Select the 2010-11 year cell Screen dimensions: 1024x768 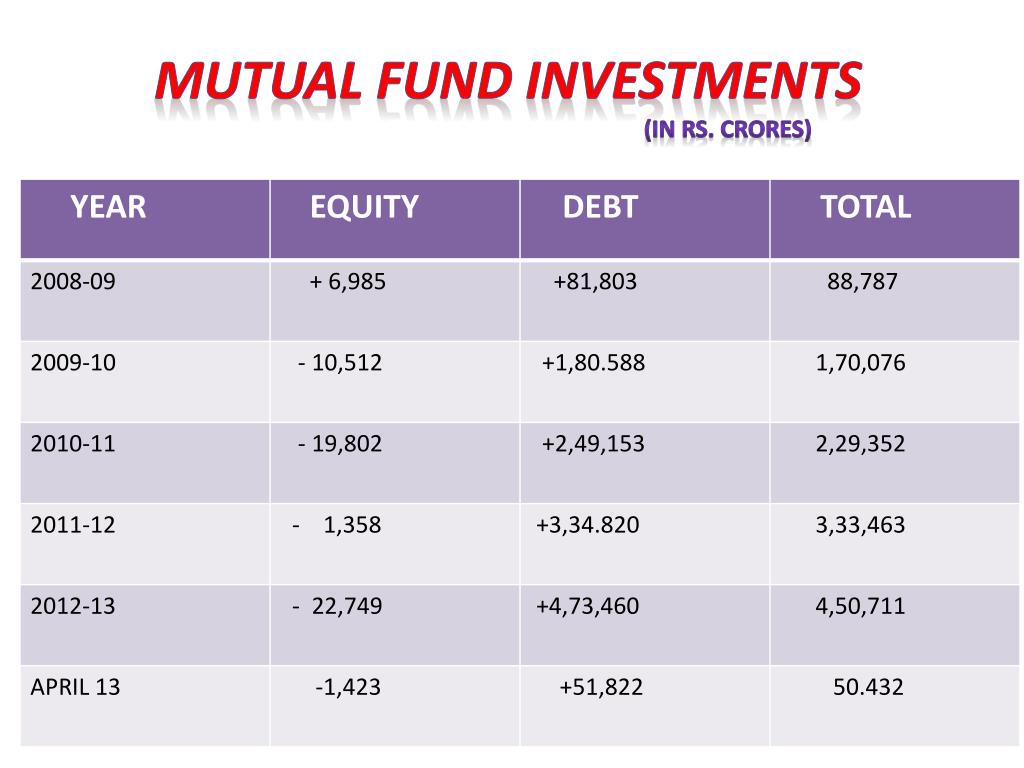pyautogui.click(x=73, y=444)
